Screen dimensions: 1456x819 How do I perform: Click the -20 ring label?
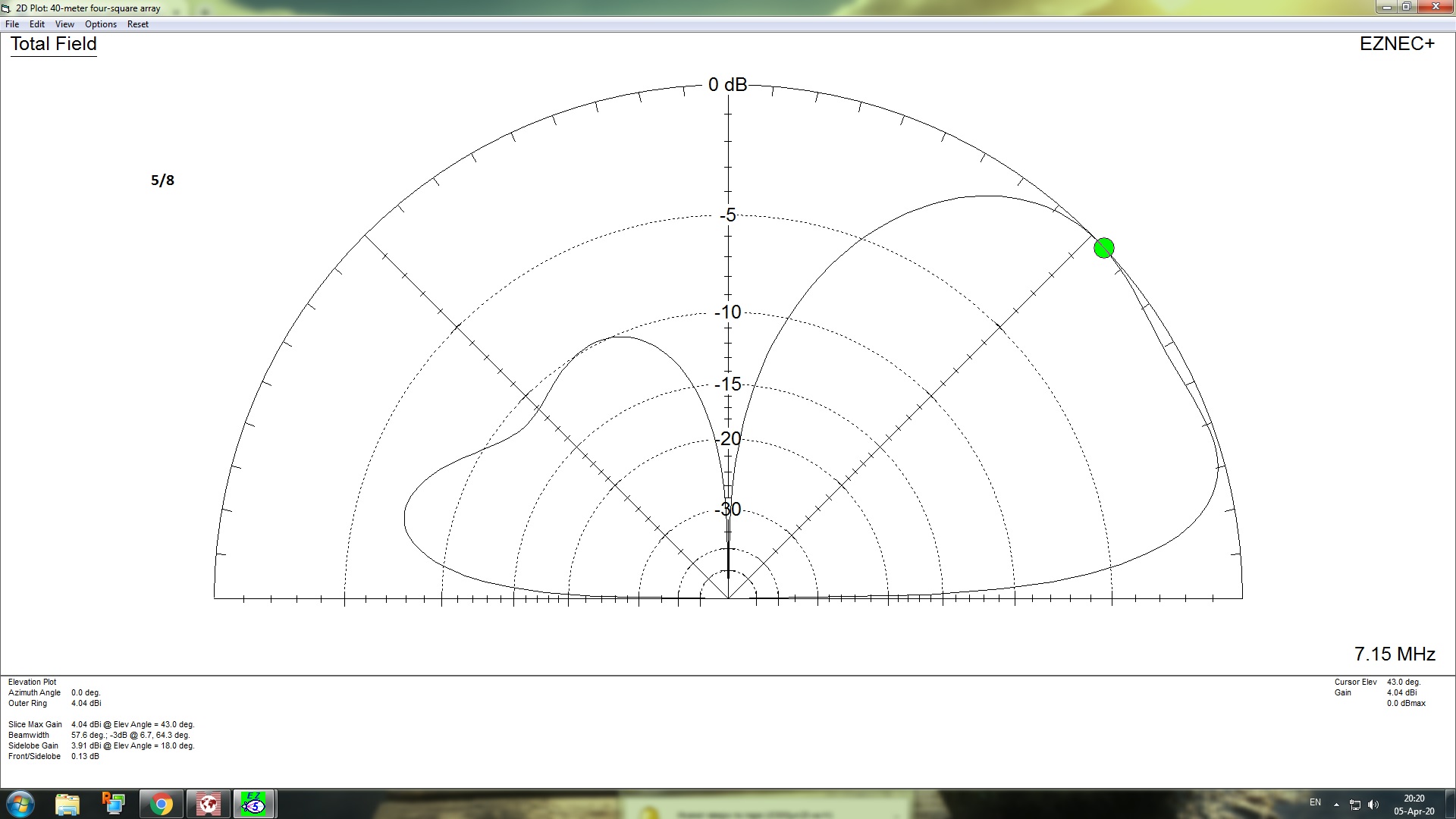[x=728, y=439]
